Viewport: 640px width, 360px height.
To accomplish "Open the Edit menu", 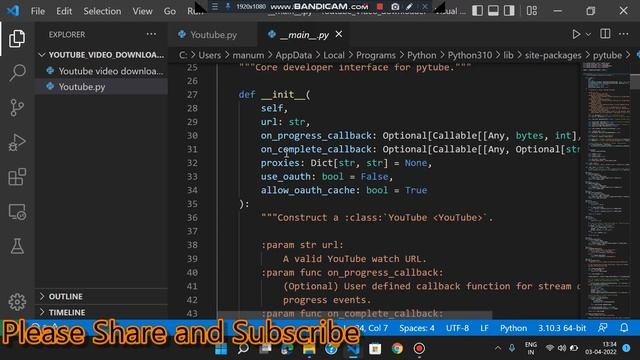I will [64, 11].
